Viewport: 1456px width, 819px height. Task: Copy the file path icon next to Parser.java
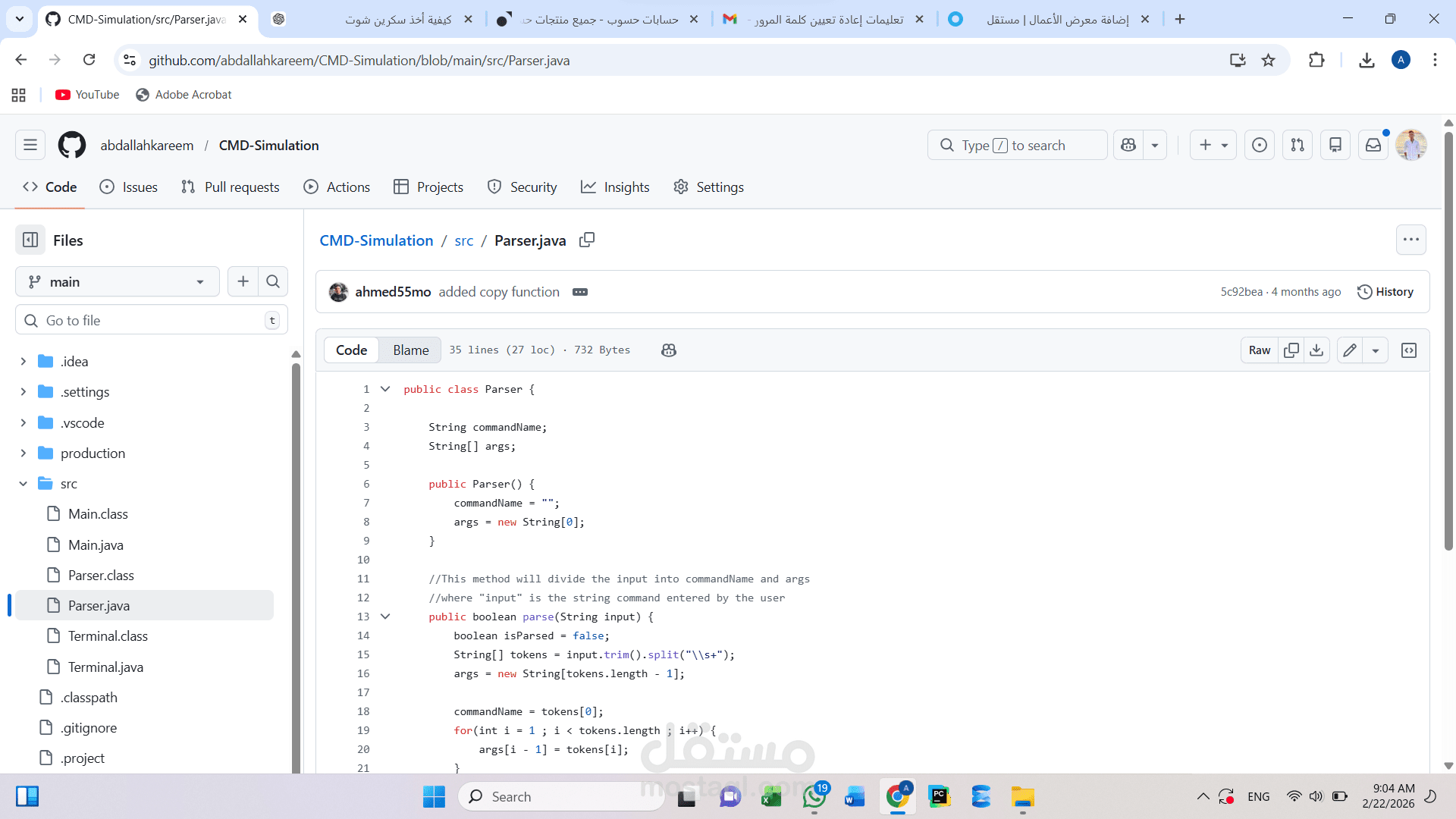click(587, 240)
